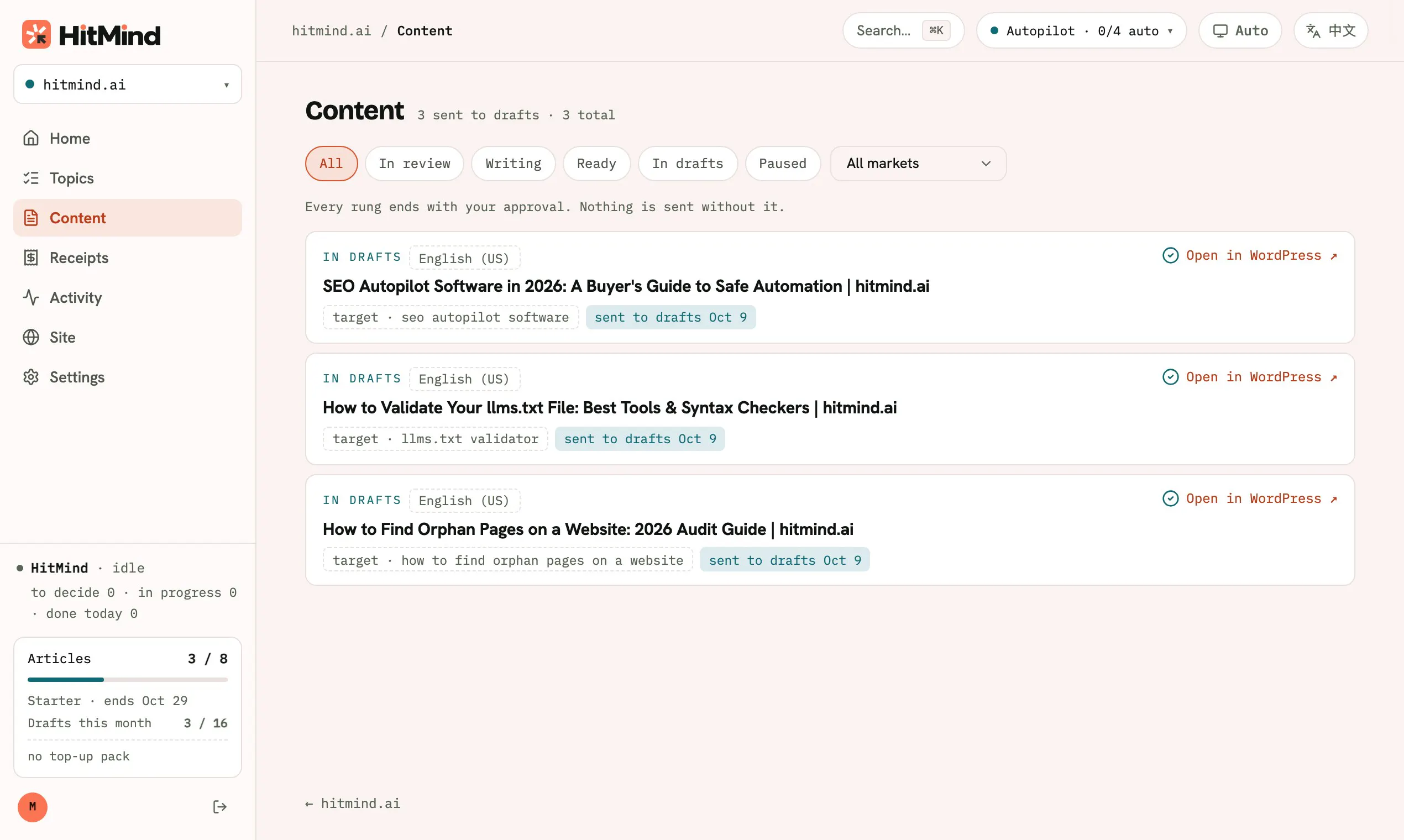The image size is (1404, 840).
Task: Click the Search field
Action: (x=903, y=30)
